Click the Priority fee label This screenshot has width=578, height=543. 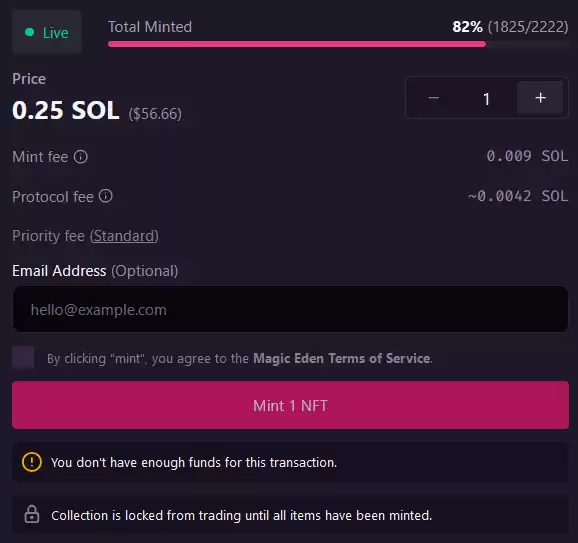(48, 236)
